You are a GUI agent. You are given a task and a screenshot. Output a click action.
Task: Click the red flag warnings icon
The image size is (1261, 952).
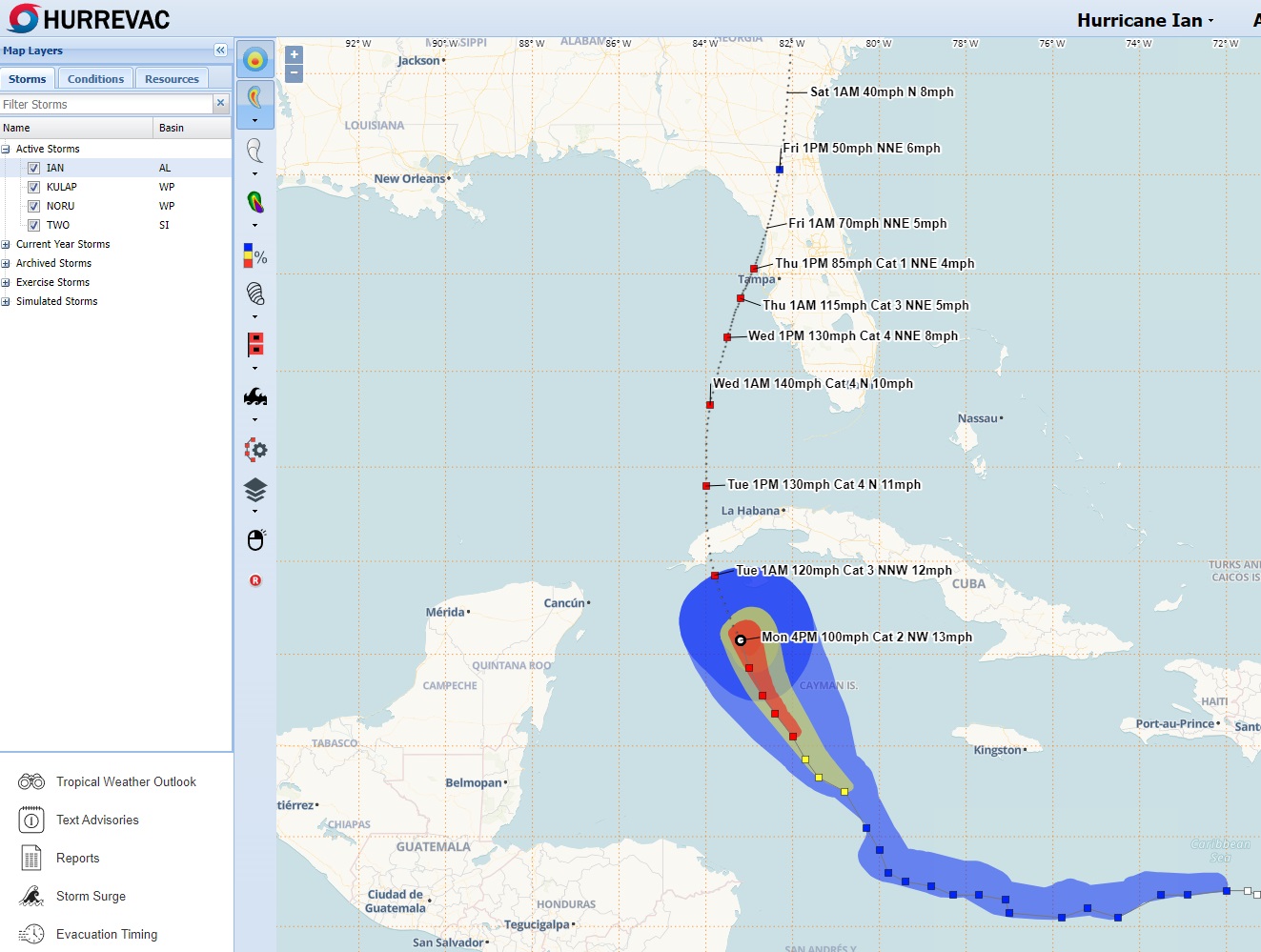(x=254, y=344)
